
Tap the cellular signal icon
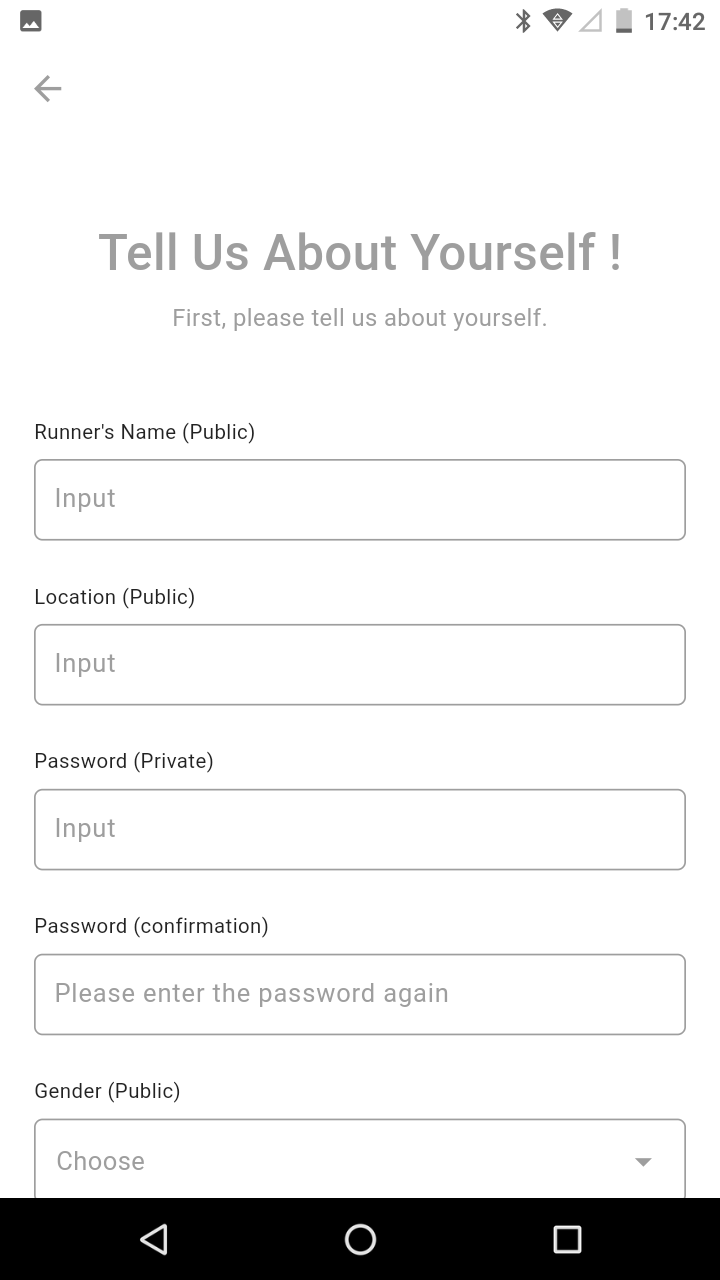click(x=591, y=21)
